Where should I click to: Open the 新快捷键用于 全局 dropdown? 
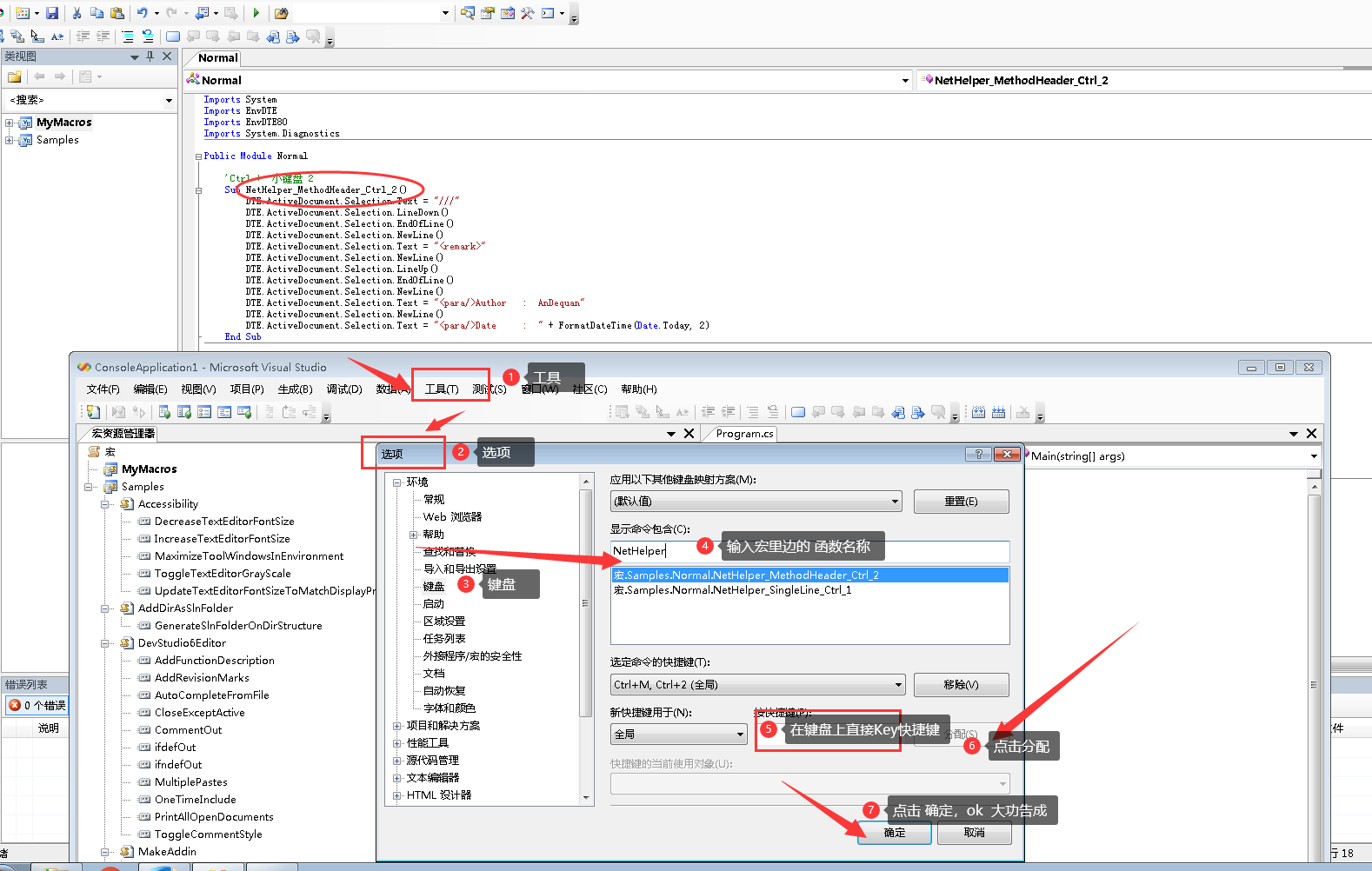click(x=740, y=735)
